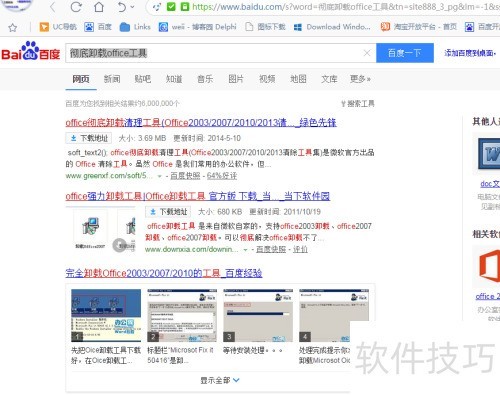Open the office强力卸载工具 result title
The image size is (500, 395).
(x=198, y=196)
